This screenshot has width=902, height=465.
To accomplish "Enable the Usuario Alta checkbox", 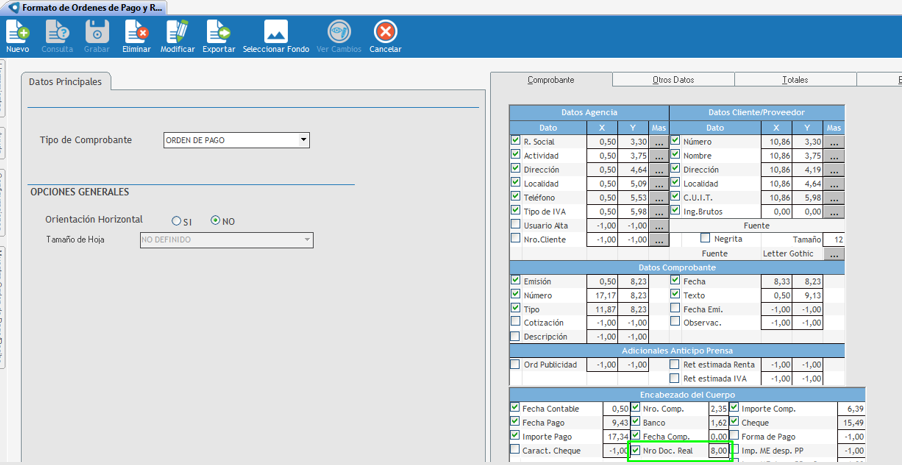I will pos(516,225).
